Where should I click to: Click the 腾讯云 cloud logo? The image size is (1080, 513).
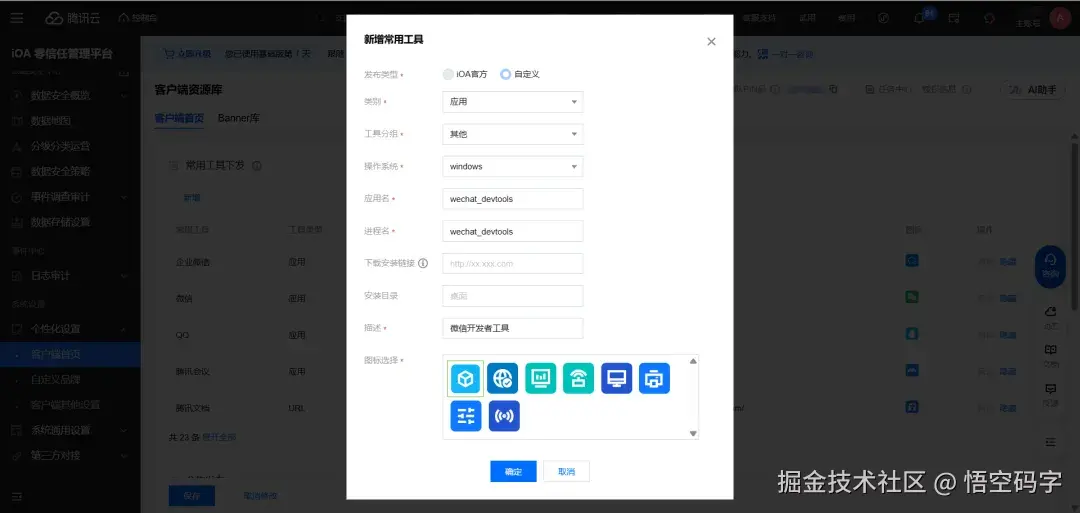tap(73, 19)
